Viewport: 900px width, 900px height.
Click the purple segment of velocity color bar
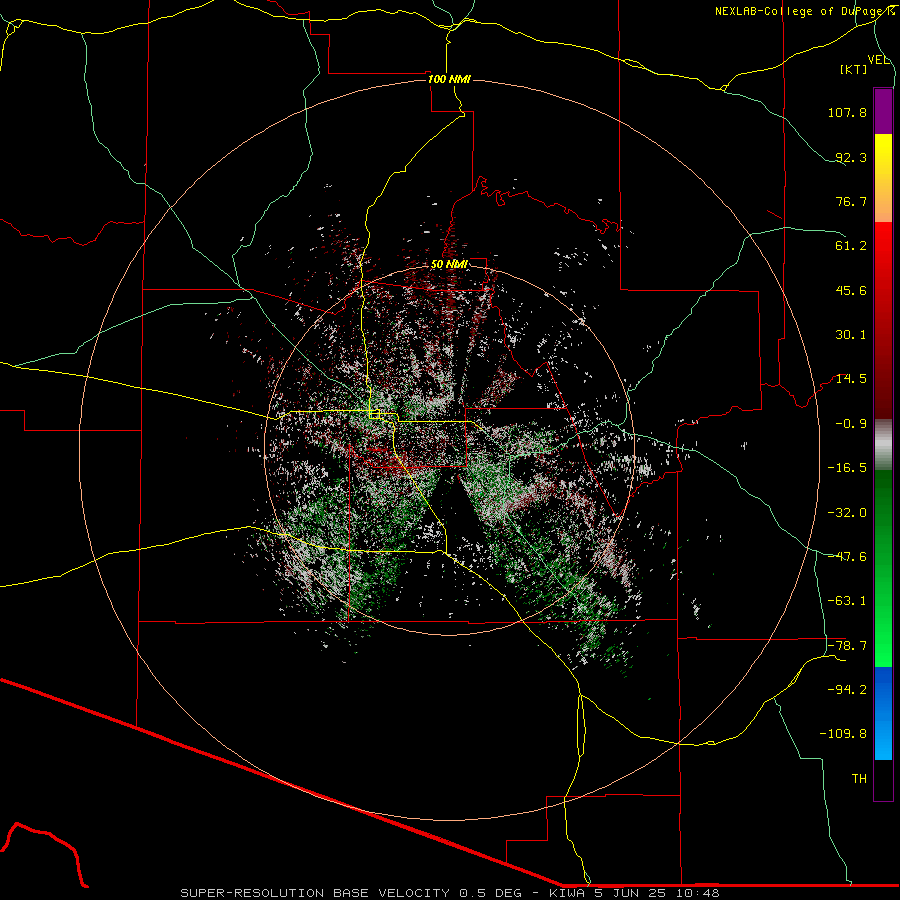pos(883,111)
